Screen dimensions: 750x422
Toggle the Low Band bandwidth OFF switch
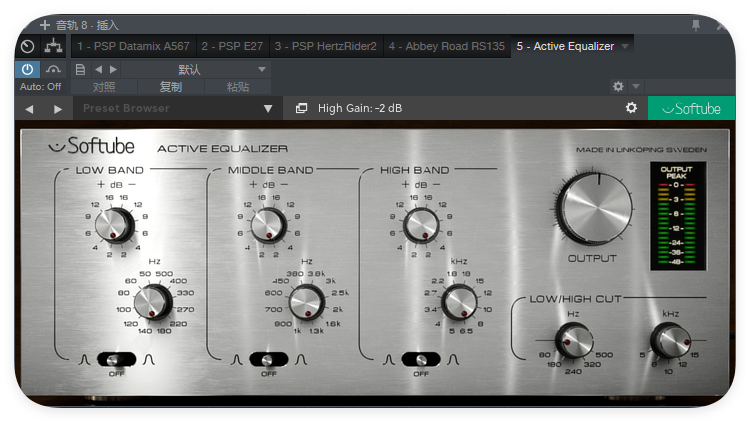coord(116,359)
